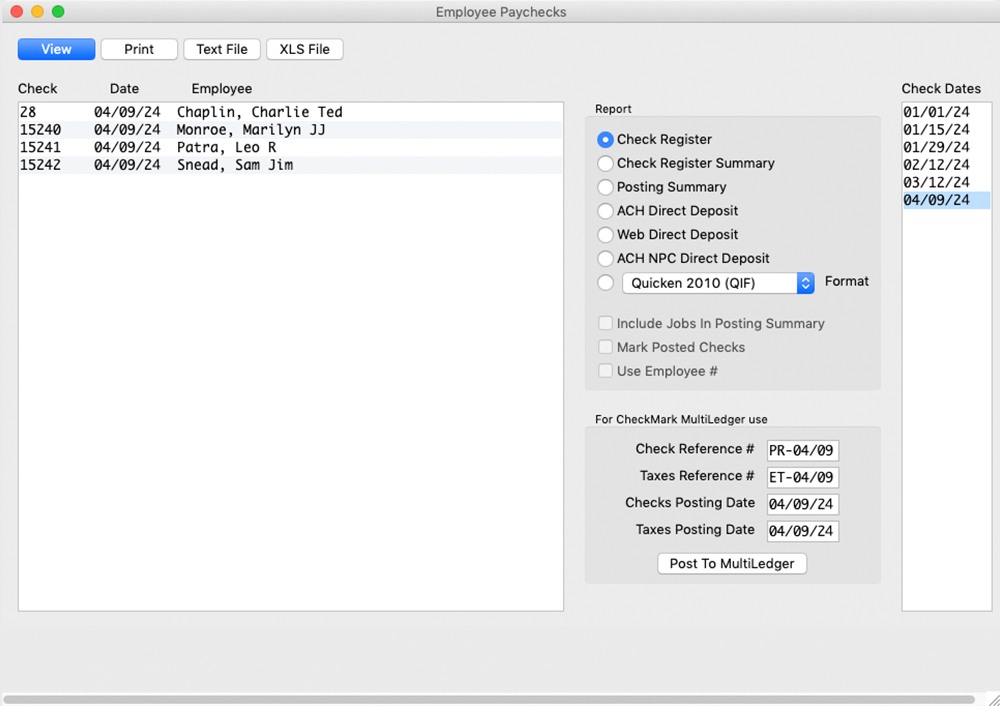Image resolution: width=1000 pixels, height=706 pixels.
Task: Switch to the Print output mode
Action: point(139,48)
